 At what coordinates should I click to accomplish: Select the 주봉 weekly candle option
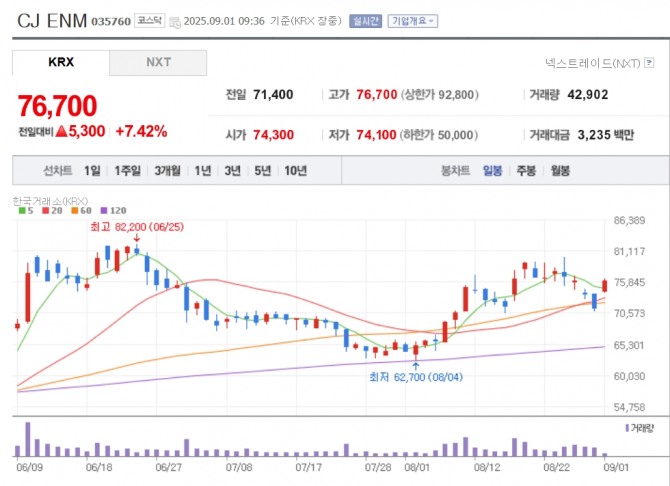[x=525, y=171]
